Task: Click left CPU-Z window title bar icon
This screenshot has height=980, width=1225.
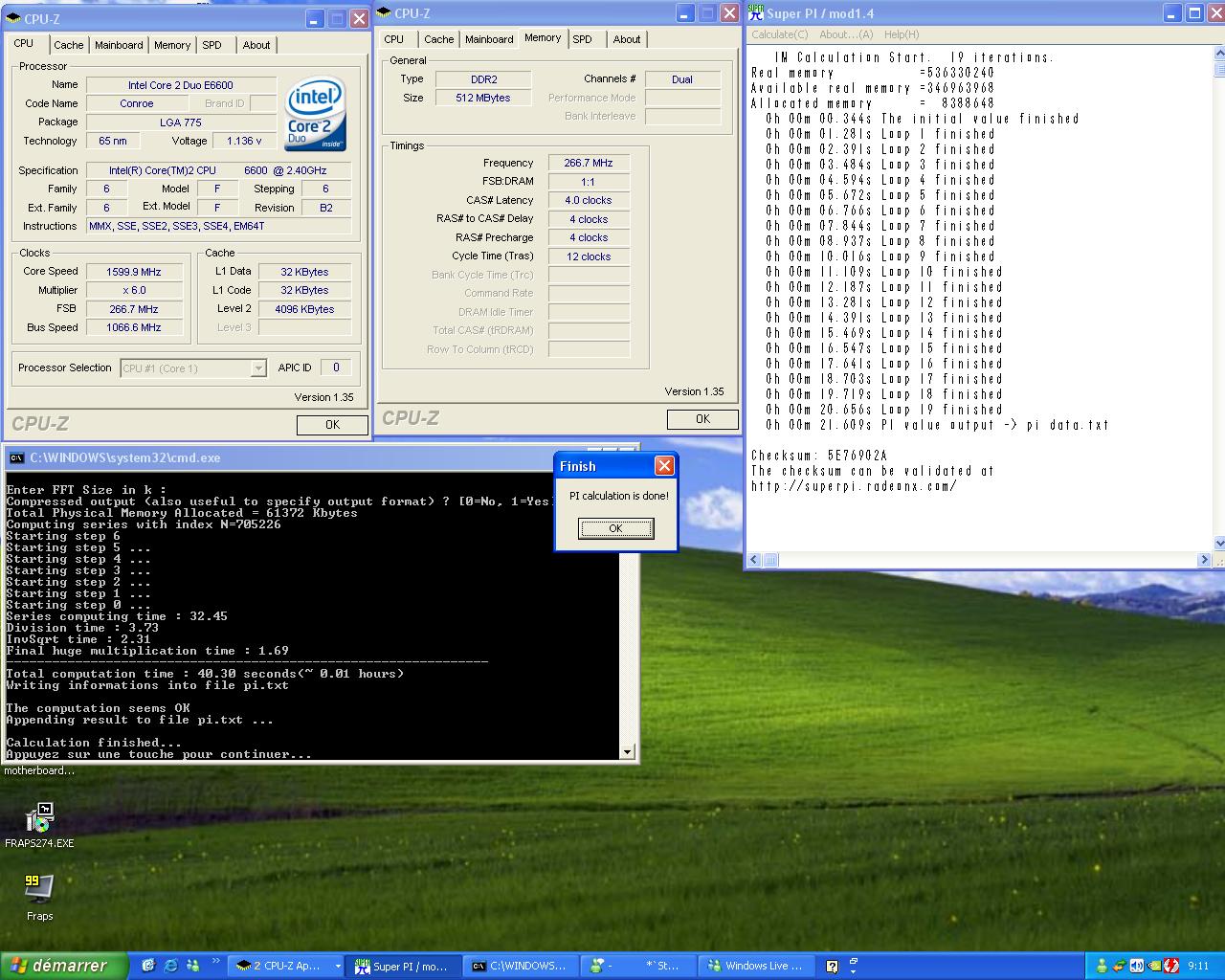Action: [14, 18]
